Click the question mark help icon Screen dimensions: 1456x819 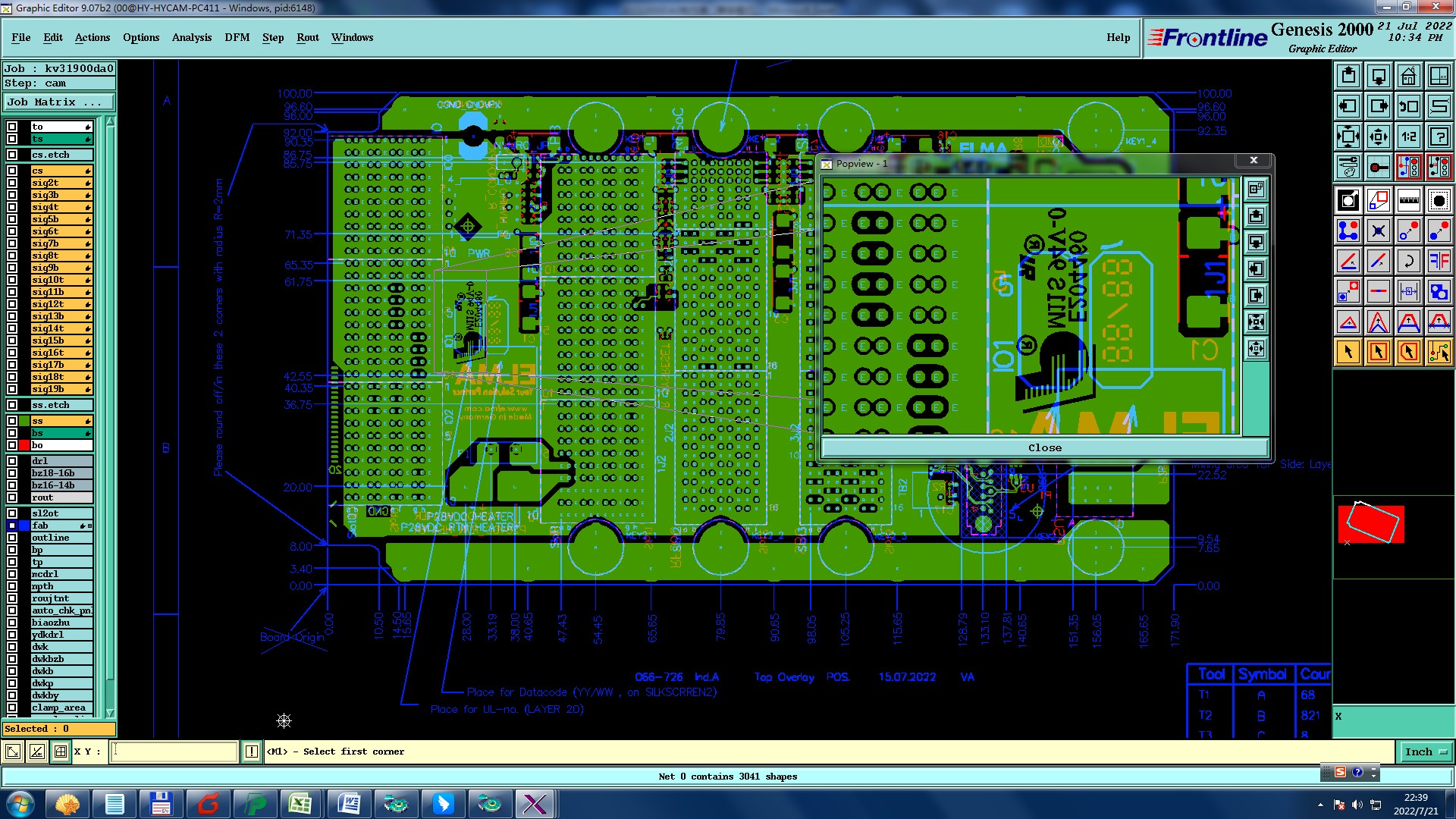(x=1439, y=136)
